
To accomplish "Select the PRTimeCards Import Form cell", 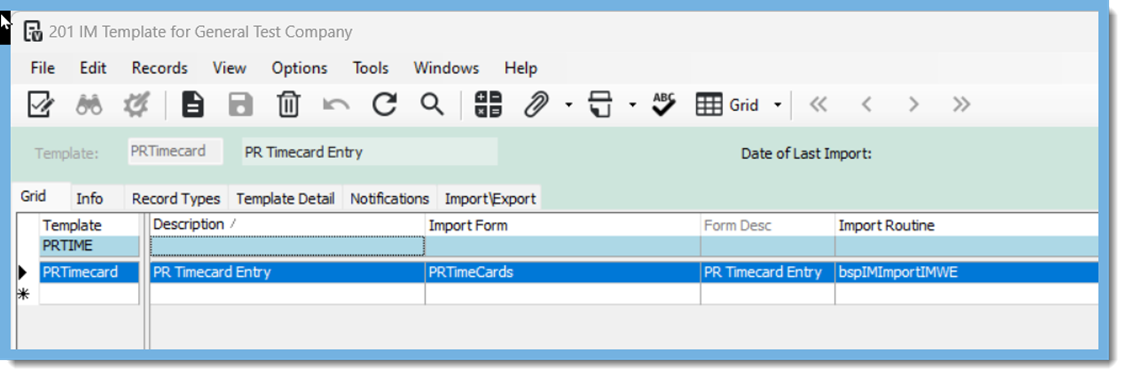I will (x=562, y=273).
